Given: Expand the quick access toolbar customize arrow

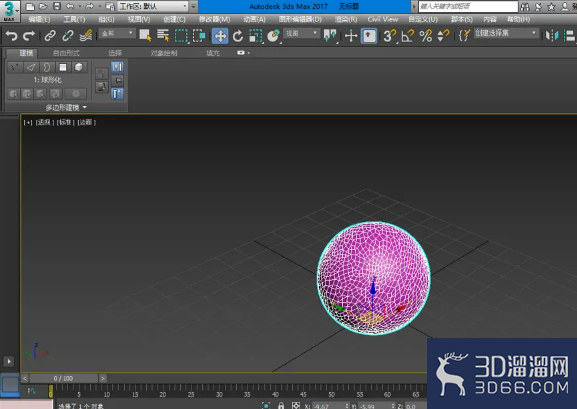Looking at the screenshot, I should (x=194, y=6).
